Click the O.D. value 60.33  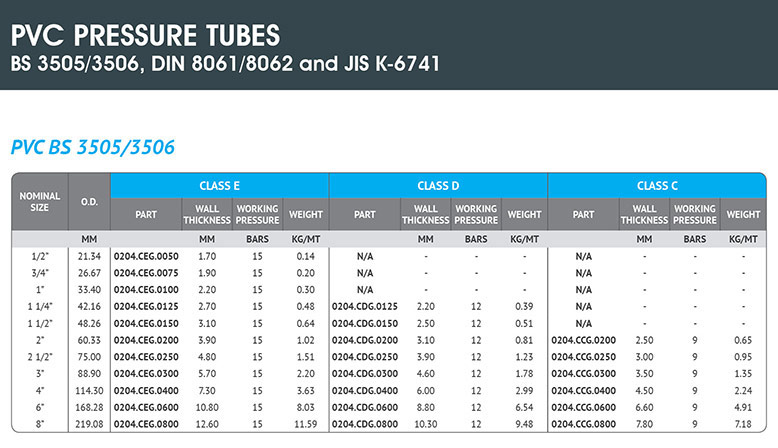point(89,340)
